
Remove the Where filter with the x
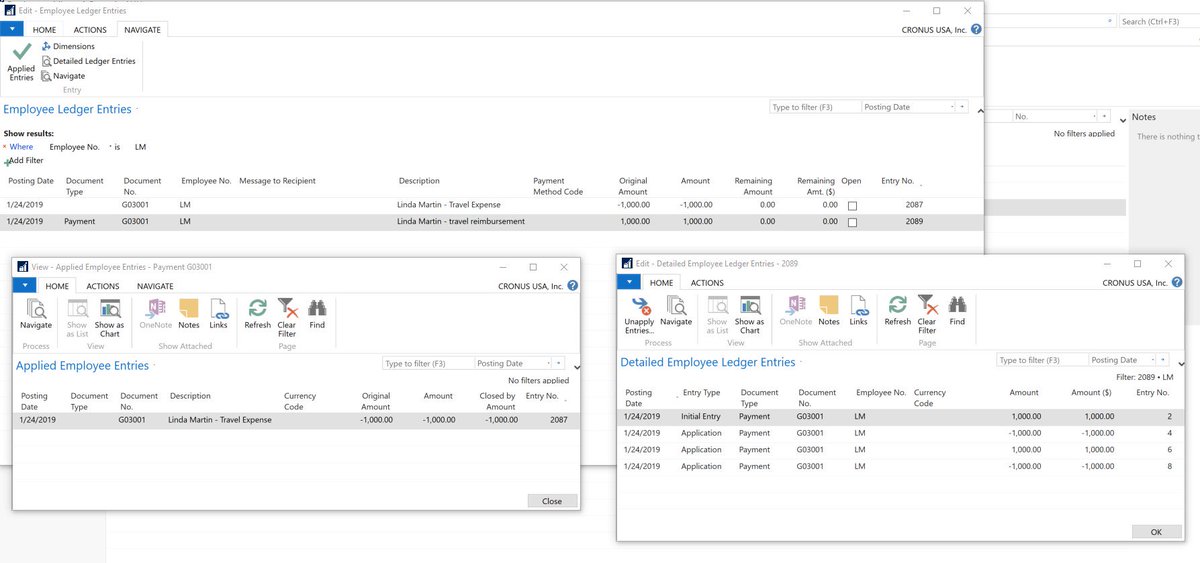[4, 147]
